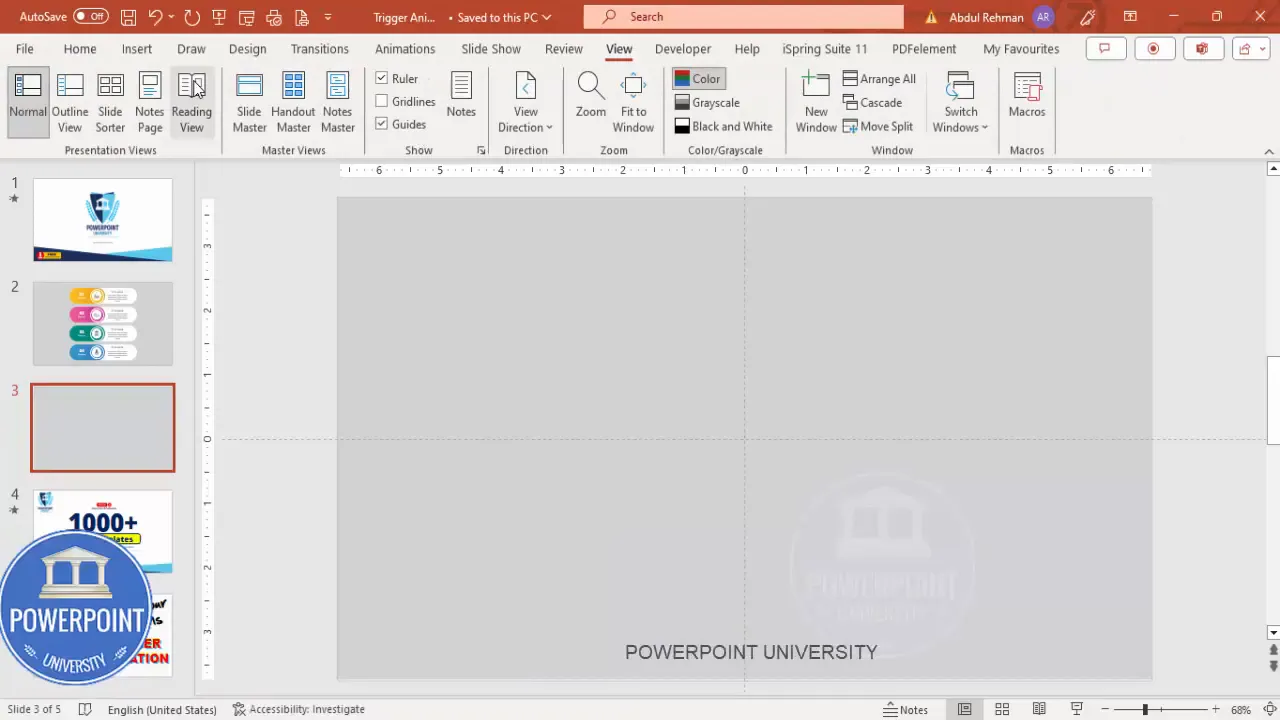Collapse the ribbon
The width and height of the screenshot is (1280, 720).
coord(1270,152)
